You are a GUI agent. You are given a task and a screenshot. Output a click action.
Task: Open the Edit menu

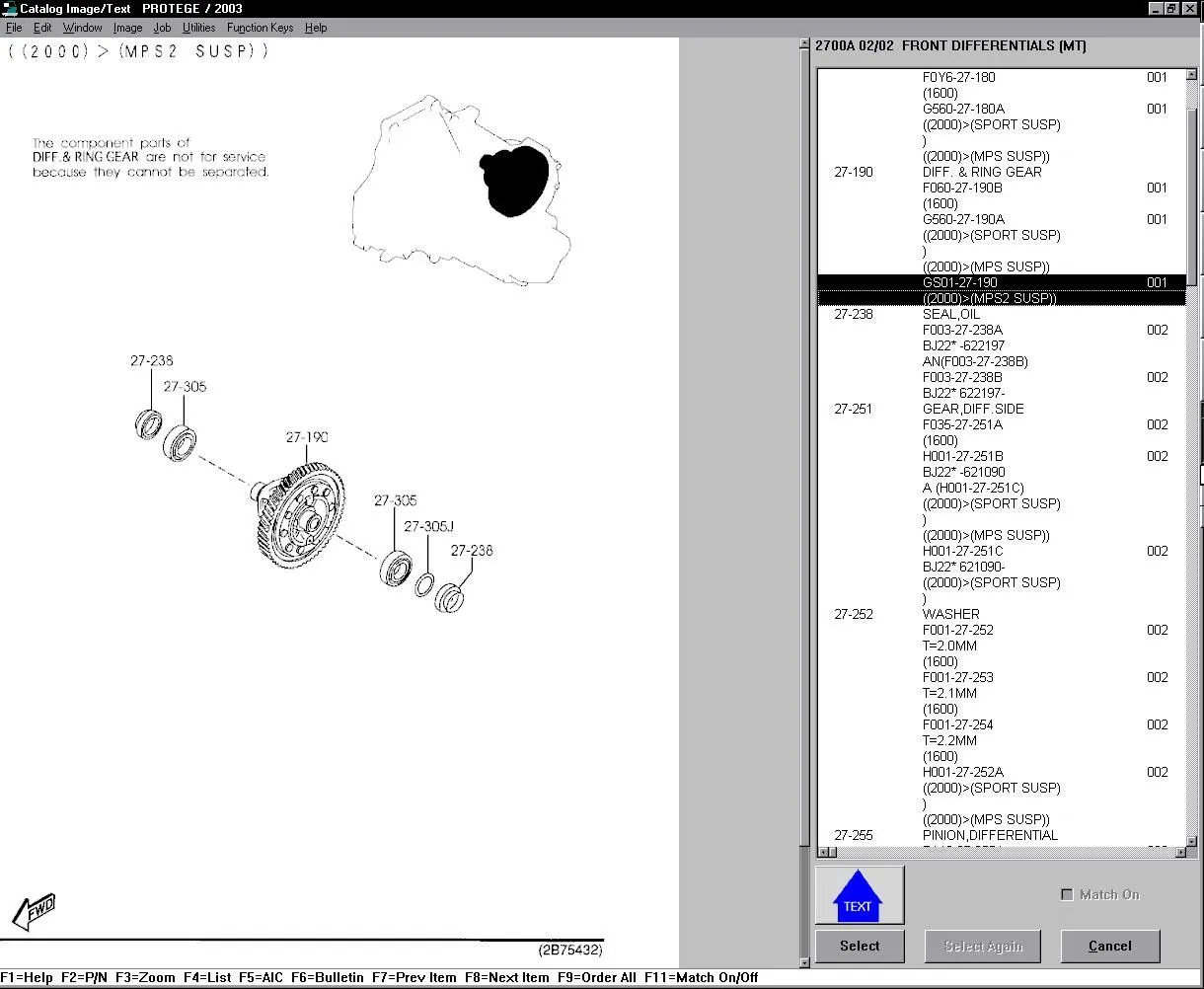click(x=42, y=28)
